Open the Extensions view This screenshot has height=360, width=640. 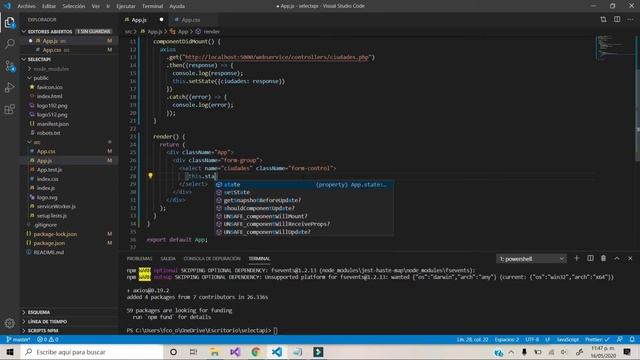9,109
